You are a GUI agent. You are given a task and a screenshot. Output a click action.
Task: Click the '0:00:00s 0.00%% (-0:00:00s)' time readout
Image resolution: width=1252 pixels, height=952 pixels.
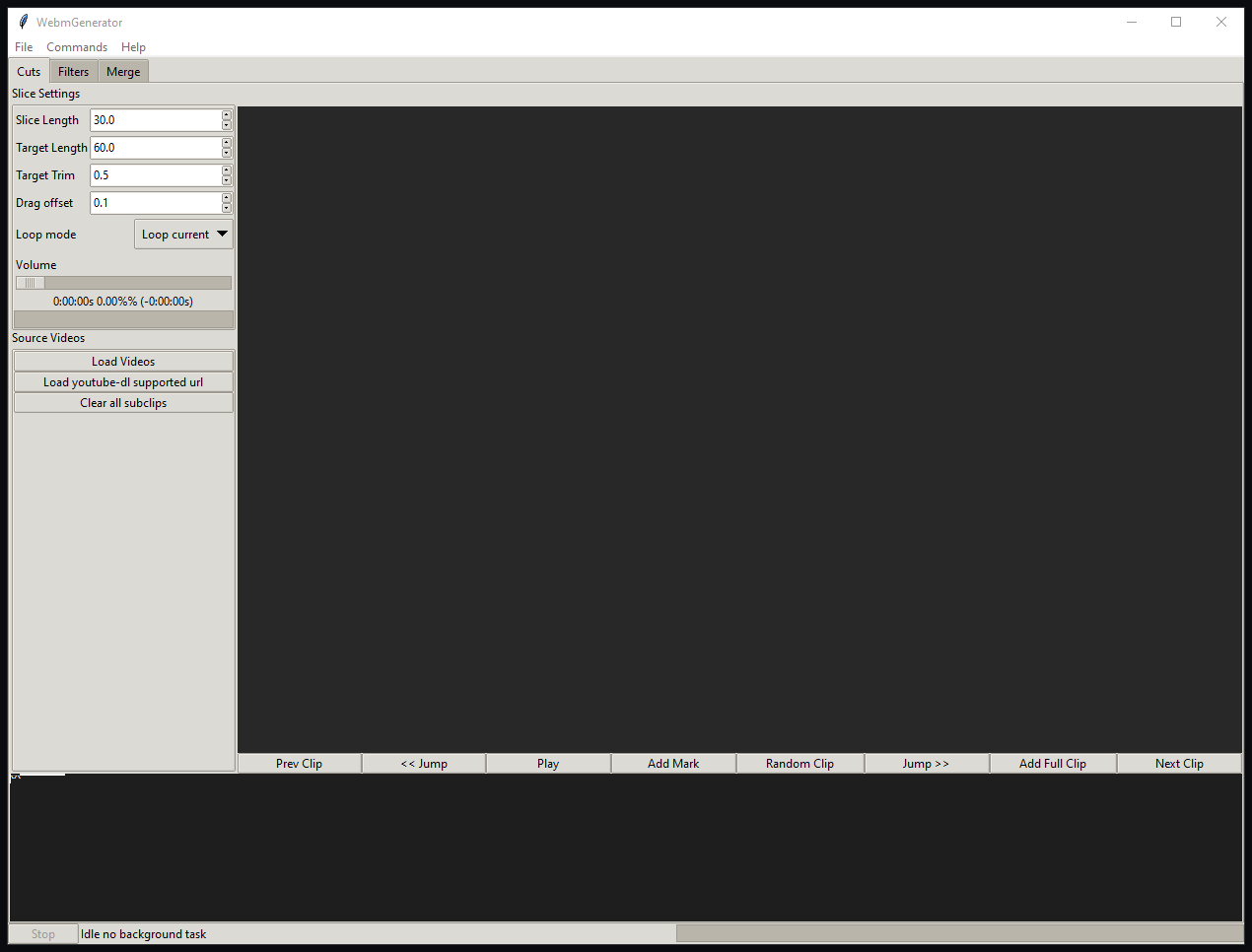point(123,302)
